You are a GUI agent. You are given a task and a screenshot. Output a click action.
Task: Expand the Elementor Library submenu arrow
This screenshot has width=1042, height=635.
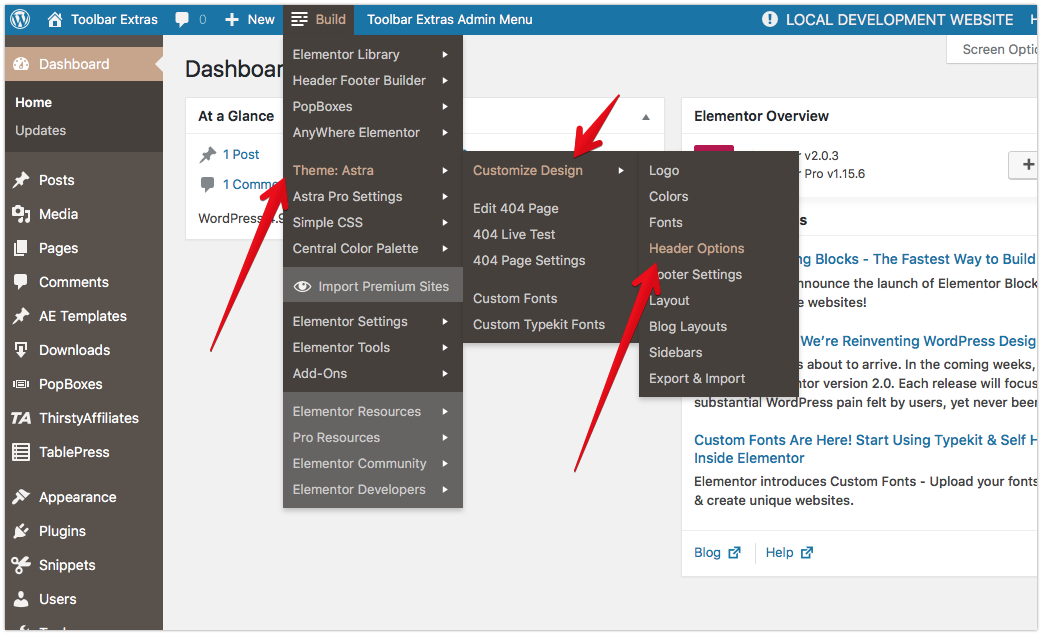[x=445, y=54]
